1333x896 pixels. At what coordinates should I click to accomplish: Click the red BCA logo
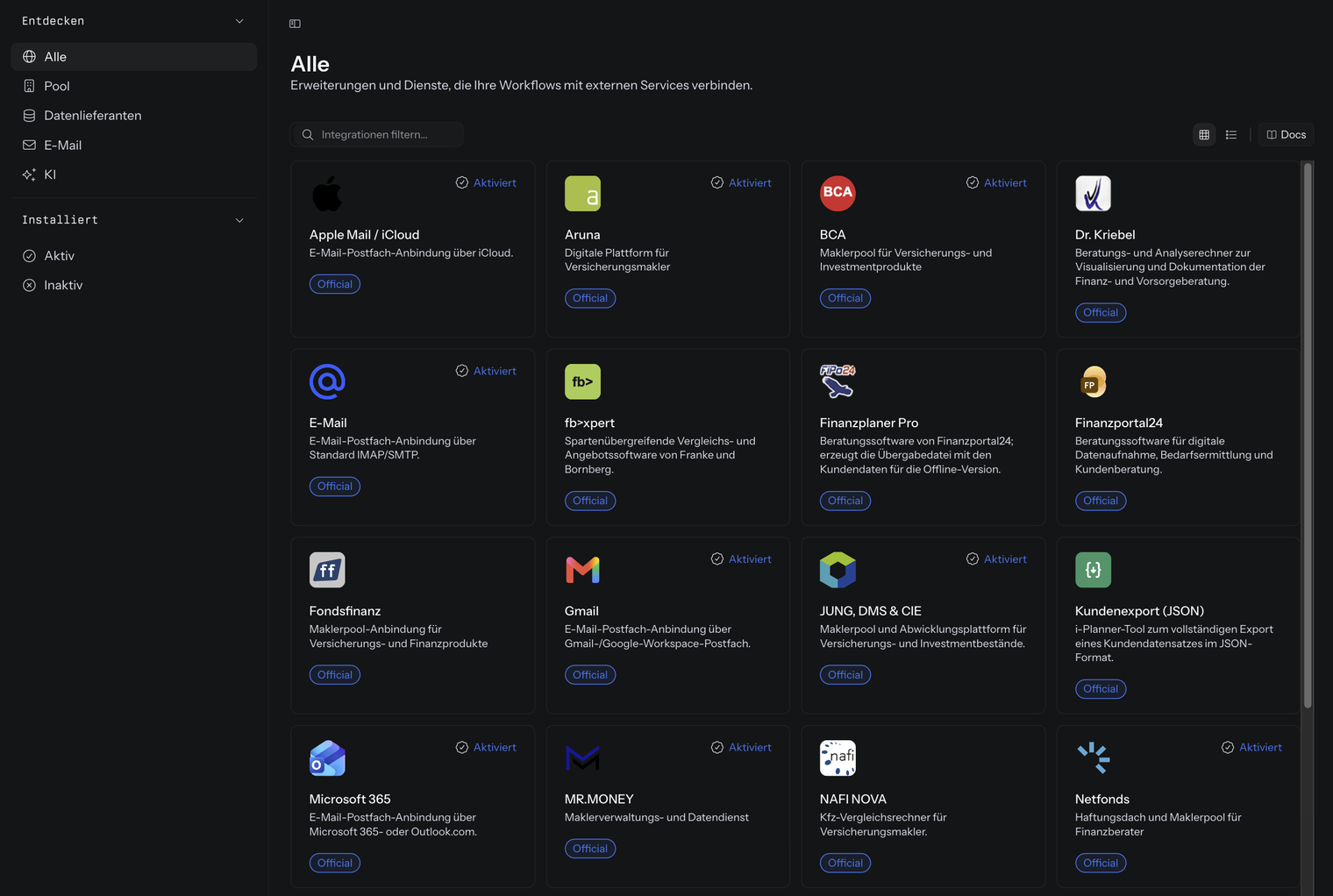pyautogui.click(x=838, y=194)
